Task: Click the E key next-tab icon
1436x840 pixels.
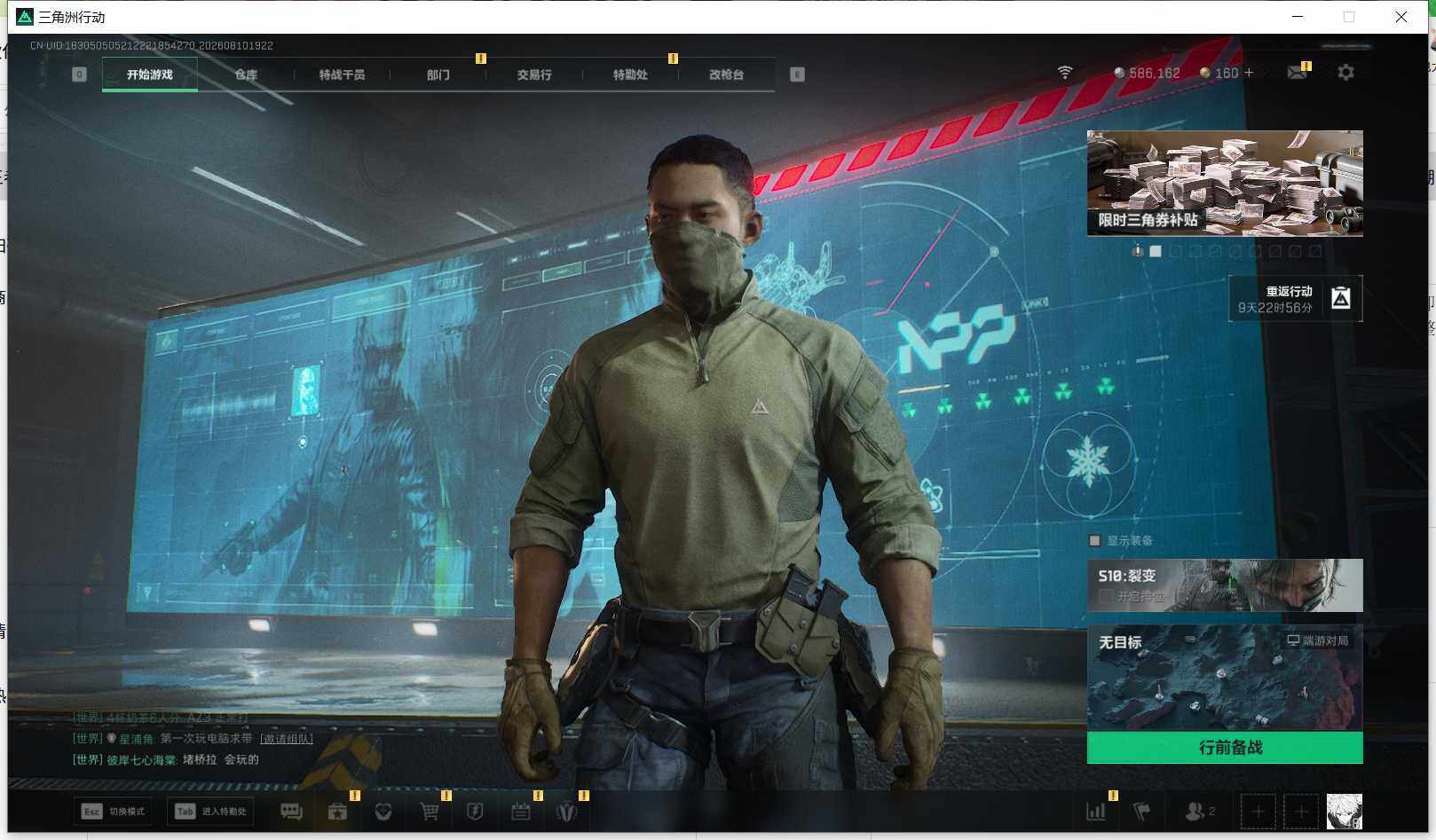Action: 797,75
